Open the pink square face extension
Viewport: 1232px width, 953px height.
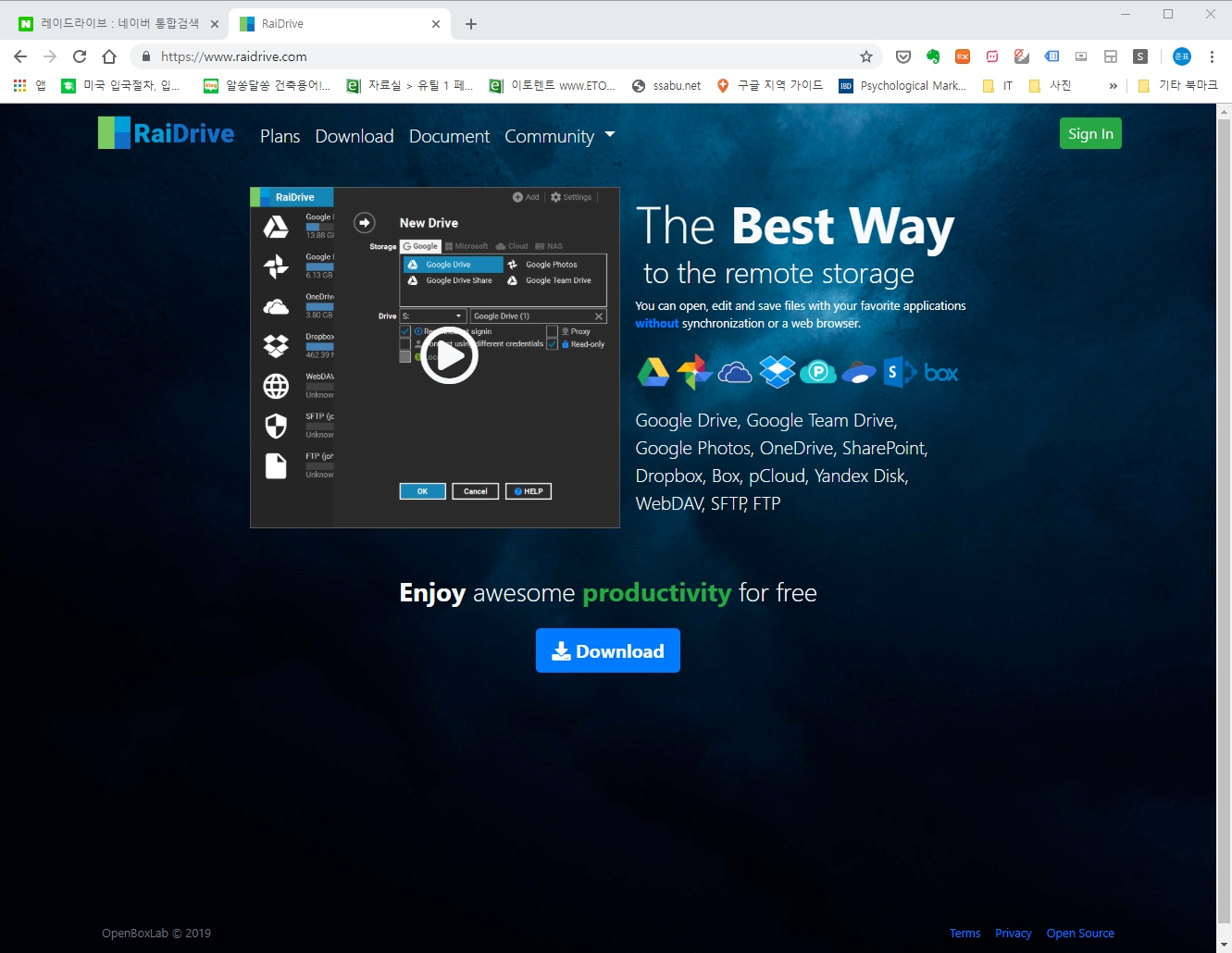(x=992, y=56)
